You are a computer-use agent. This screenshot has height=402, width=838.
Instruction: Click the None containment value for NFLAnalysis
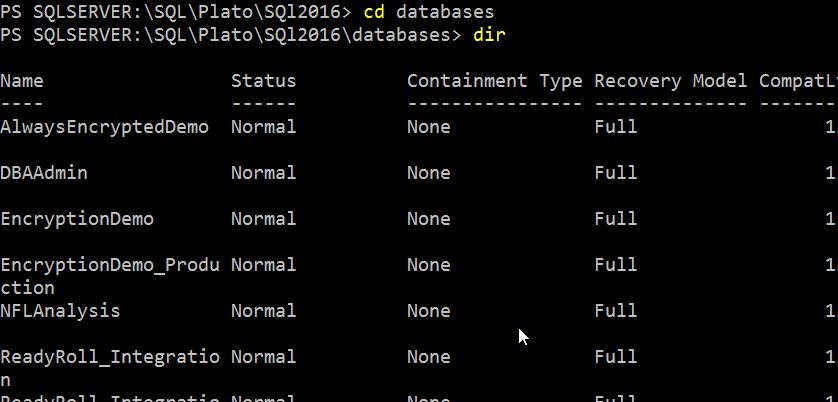(428, 311)
